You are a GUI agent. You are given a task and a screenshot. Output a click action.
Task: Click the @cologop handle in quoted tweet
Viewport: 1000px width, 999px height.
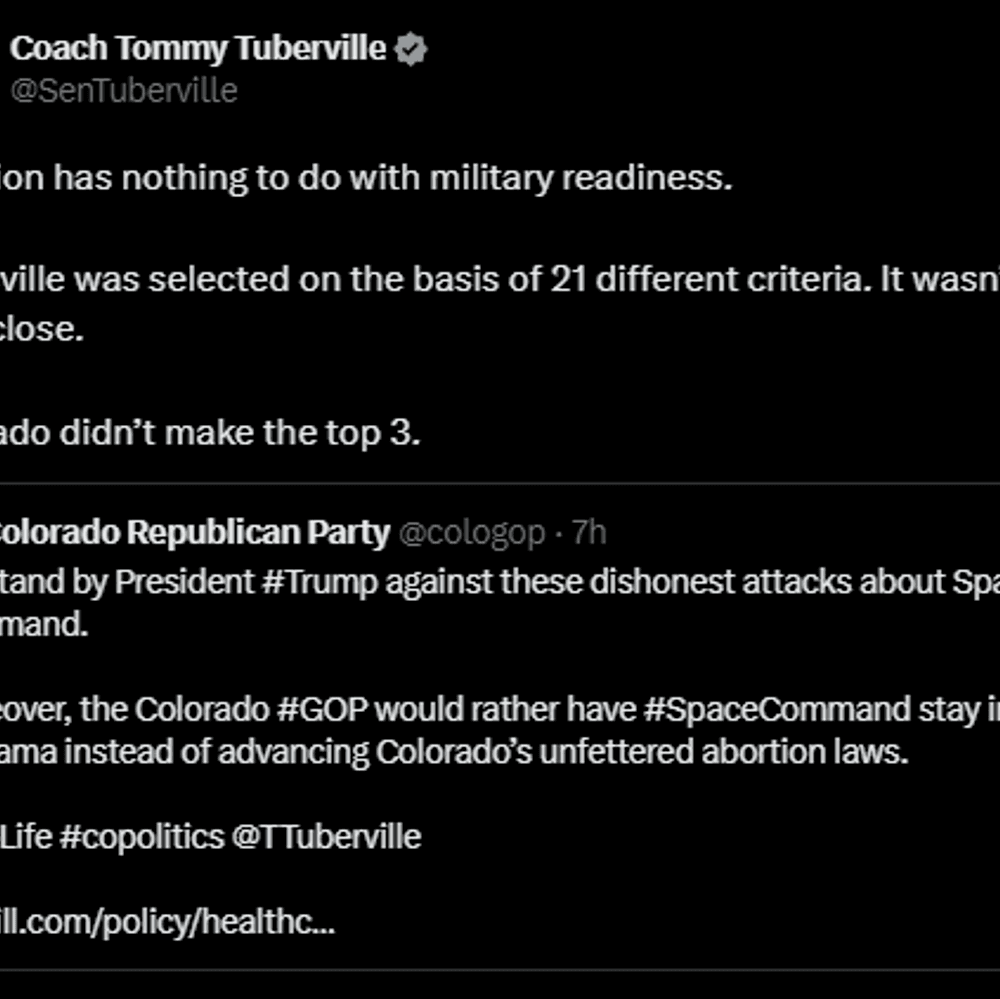pos(472,532)
